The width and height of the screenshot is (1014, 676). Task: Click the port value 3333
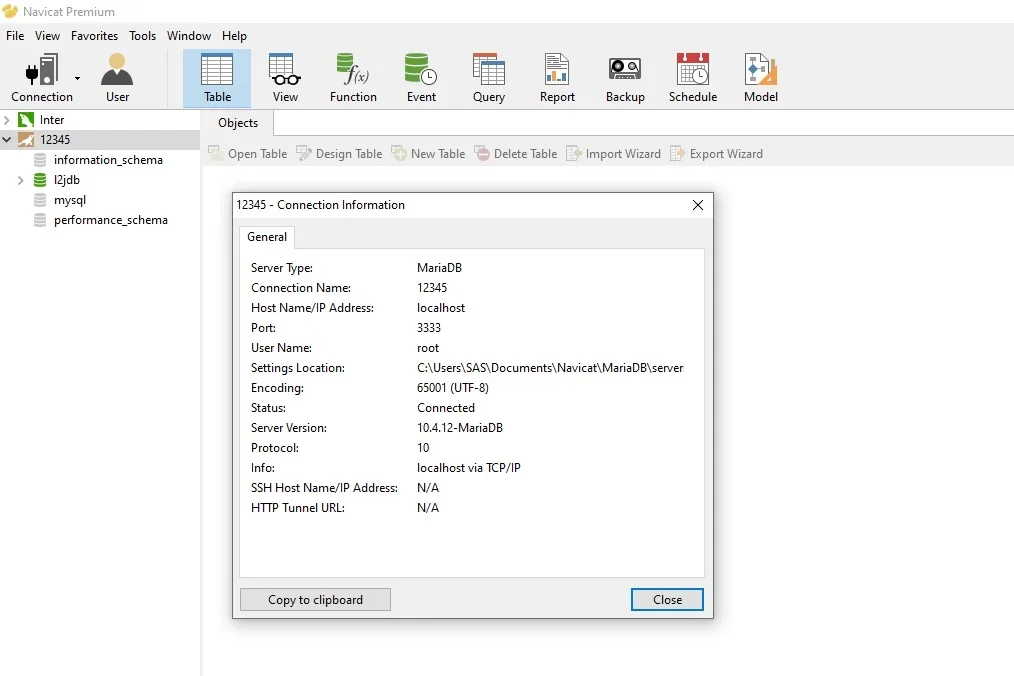click(429, 328)
